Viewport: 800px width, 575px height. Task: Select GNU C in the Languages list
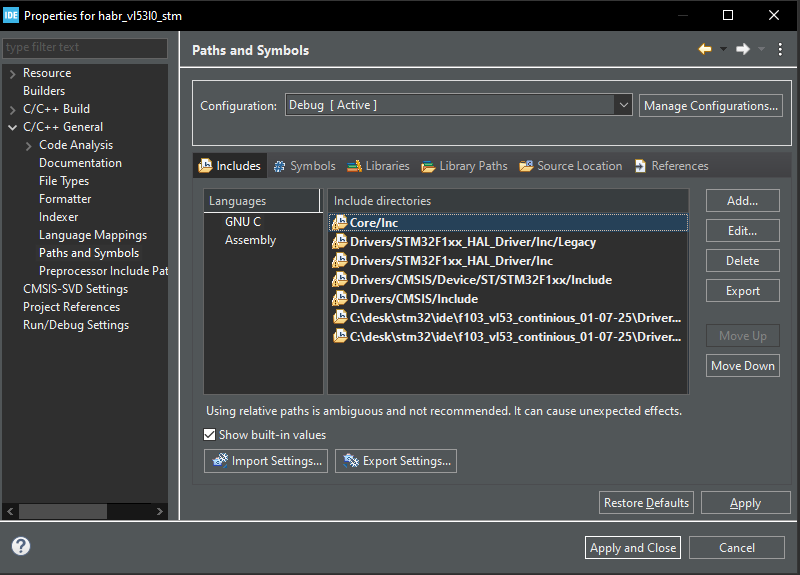243,222
